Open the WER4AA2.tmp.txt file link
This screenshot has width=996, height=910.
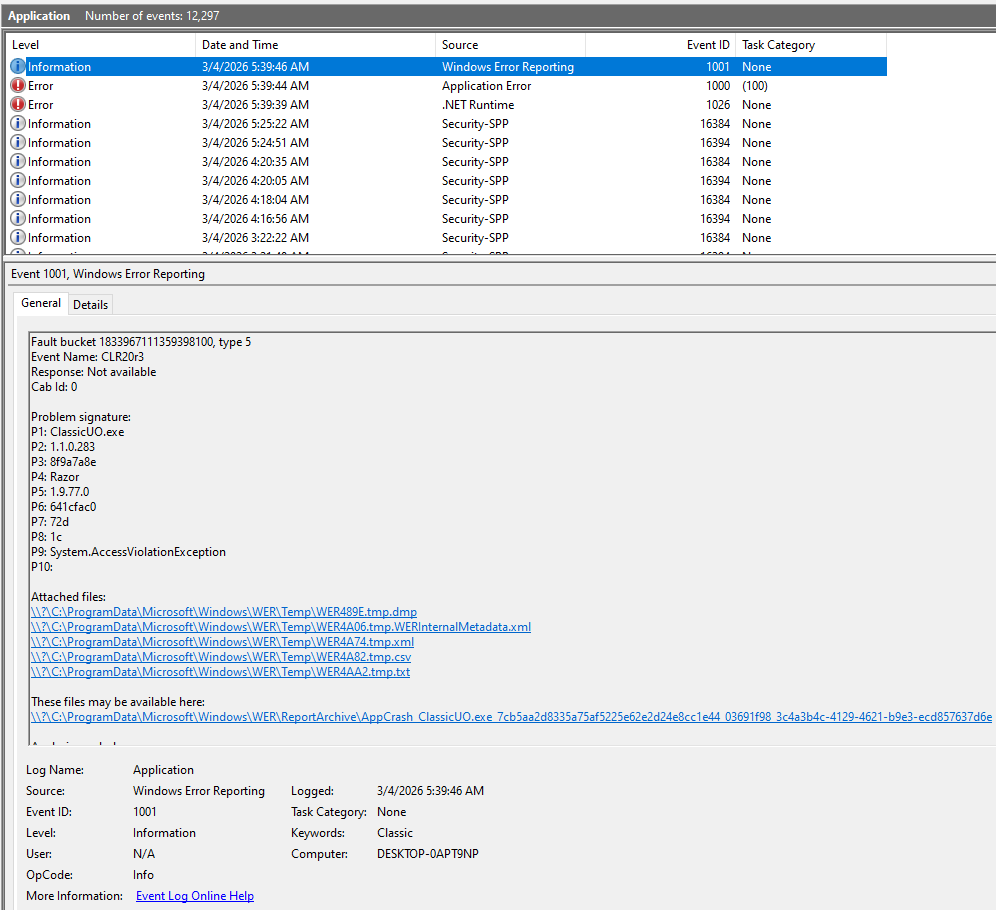click(220, 672)
